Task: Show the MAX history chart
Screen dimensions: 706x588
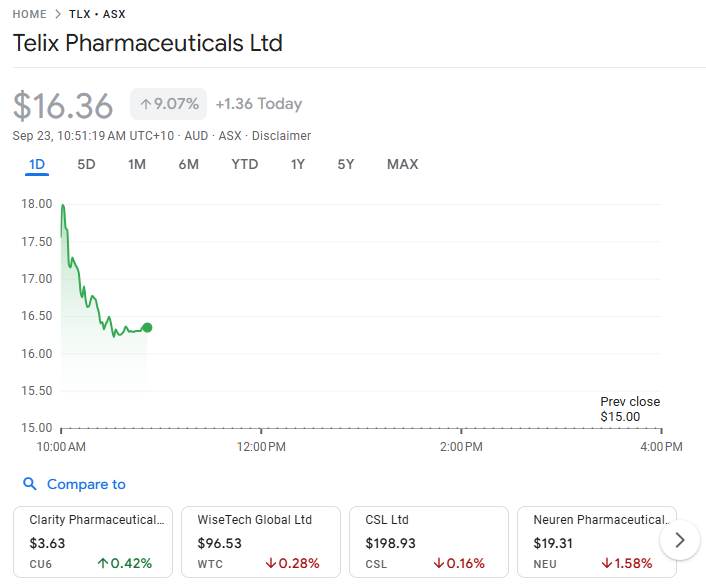Action: tap(402, 164)
